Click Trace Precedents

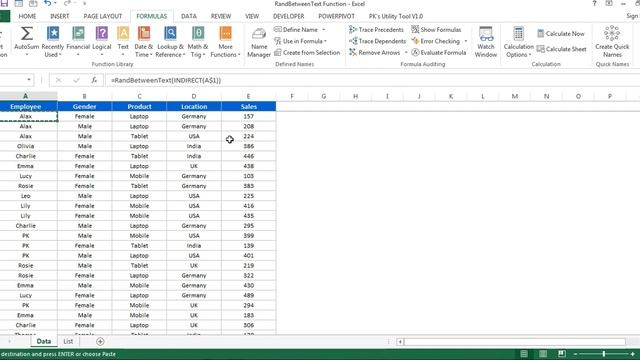click(x=376, y=30)
